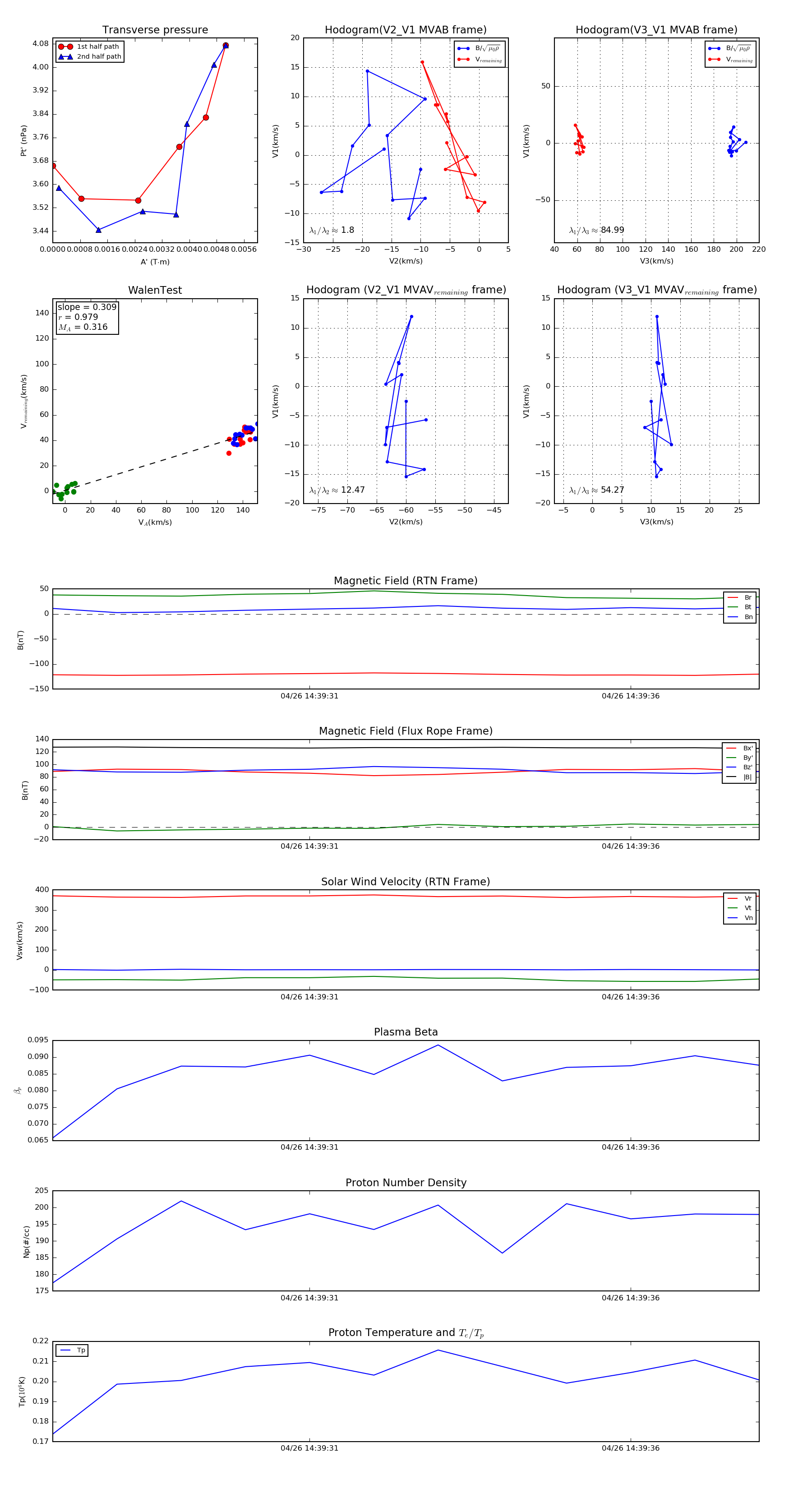Click the 'Transverse pressure' plot title
Viewport: 812px width, 1489px height.
155,29
